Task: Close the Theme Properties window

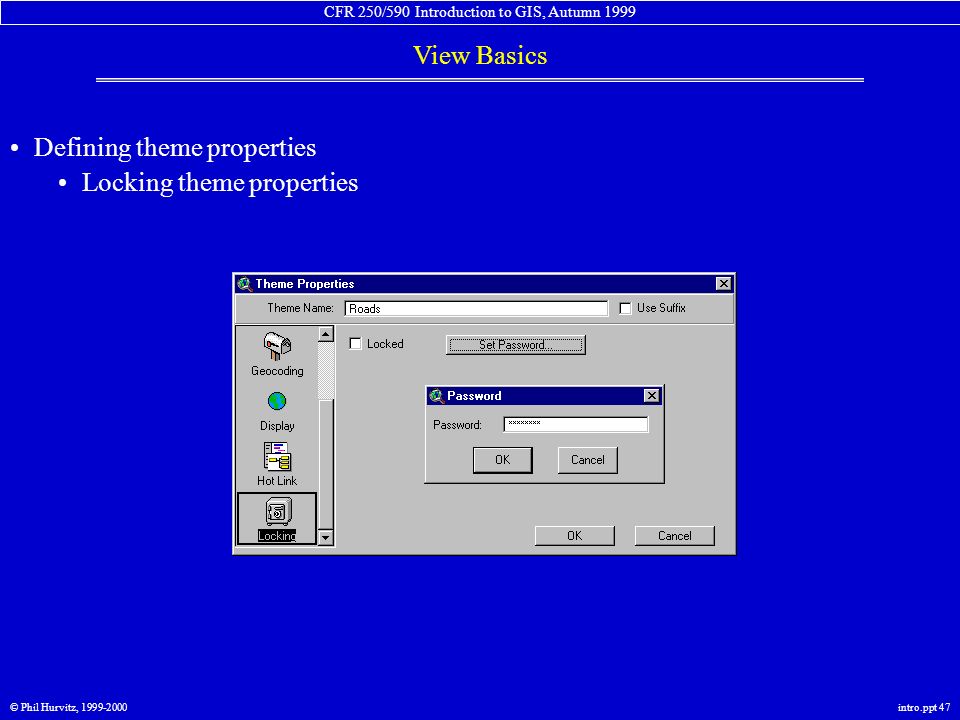Action: point(724,283)
